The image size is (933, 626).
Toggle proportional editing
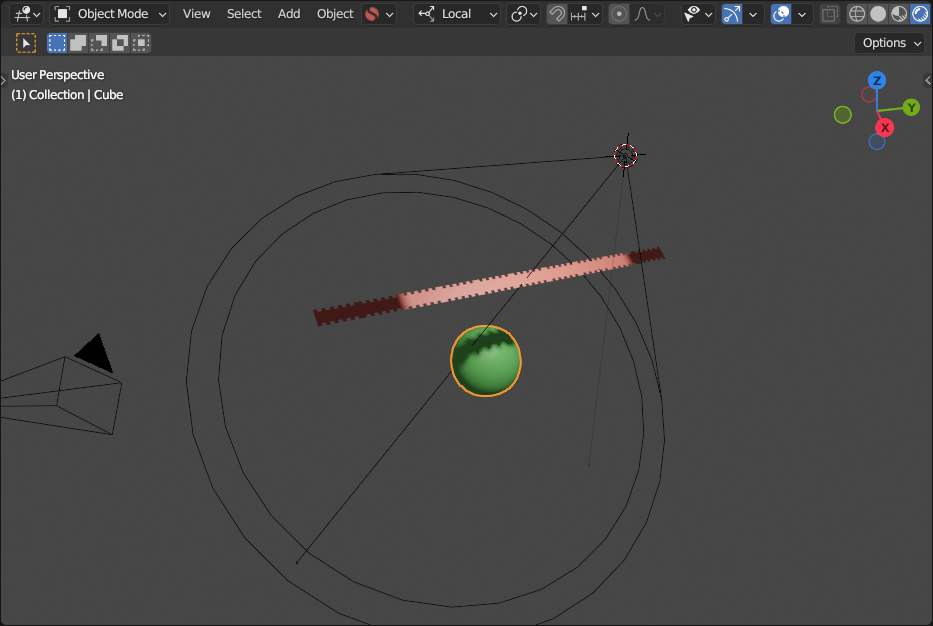(619, 14)
